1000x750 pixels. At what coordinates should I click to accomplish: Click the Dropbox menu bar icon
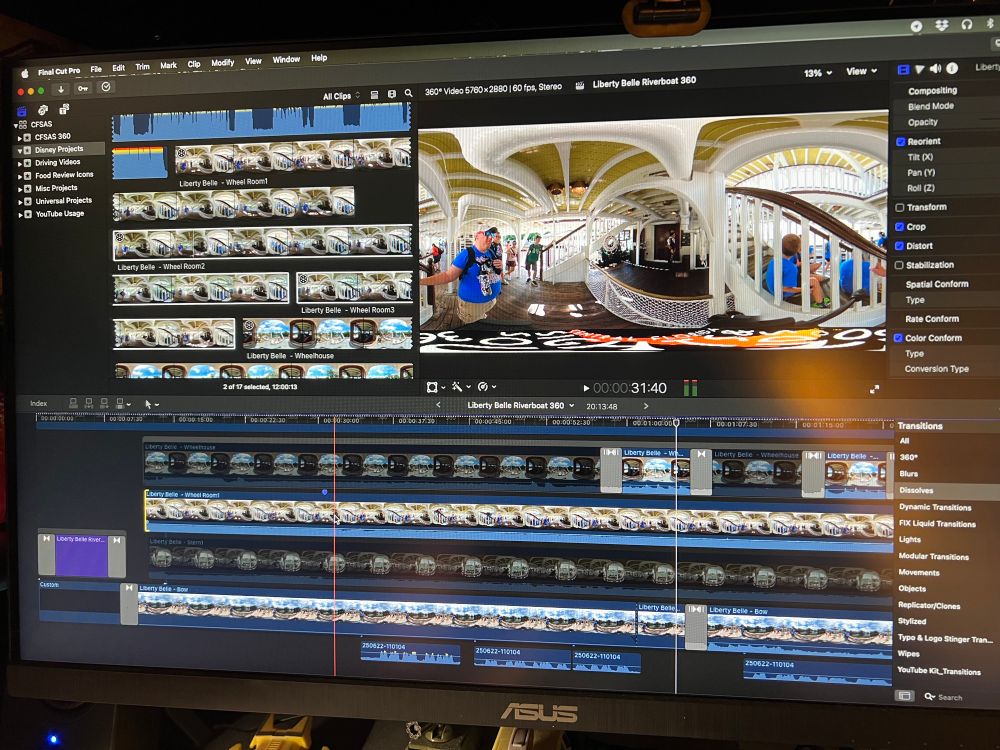942,25
